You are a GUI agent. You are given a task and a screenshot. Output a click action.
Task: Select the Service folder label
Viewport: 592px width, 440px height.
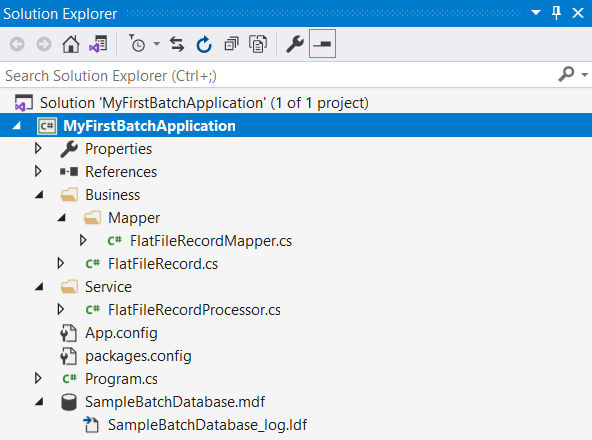[x=108, y=287]
